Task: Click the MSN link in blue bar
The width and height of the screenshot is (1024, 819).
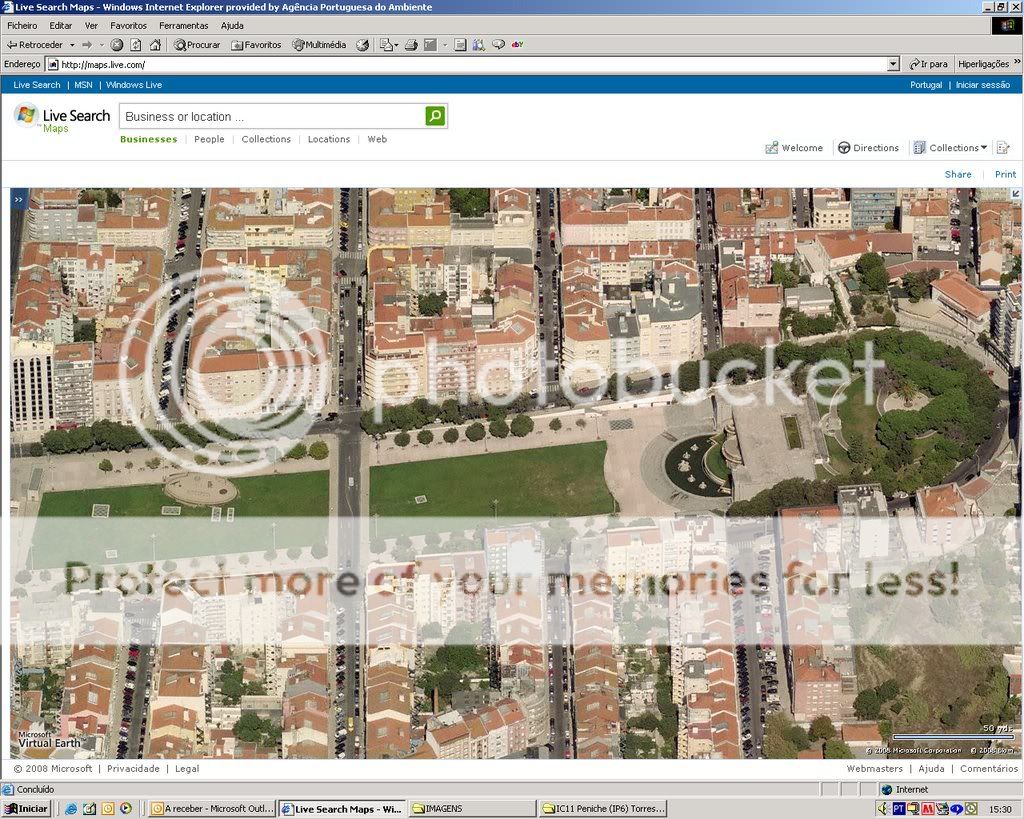Action: pos(83,85)
